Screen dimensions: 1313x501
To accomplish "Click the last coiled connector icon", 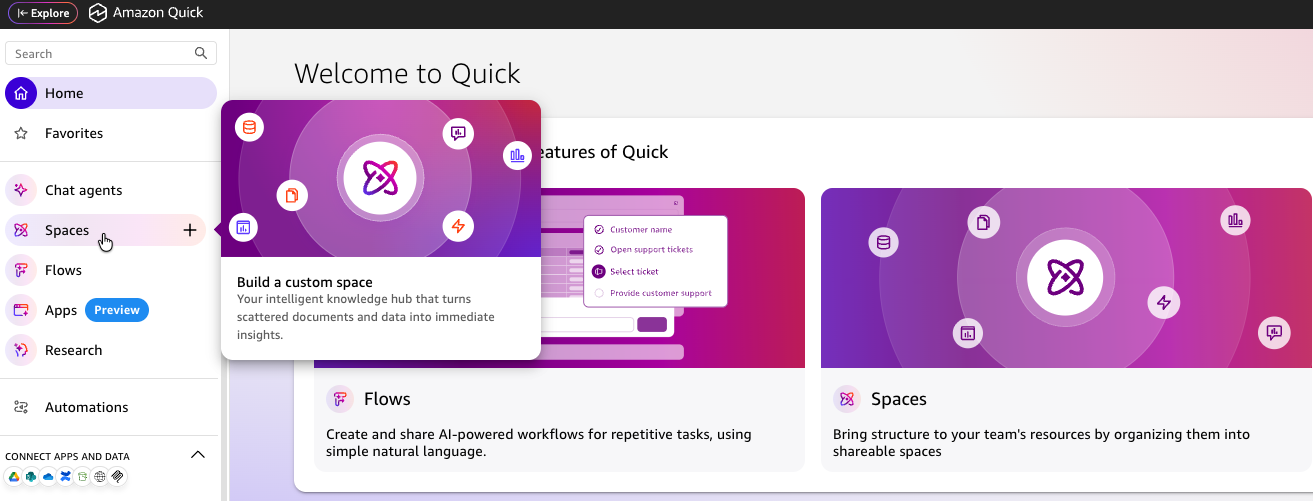I will coord(117,477).
